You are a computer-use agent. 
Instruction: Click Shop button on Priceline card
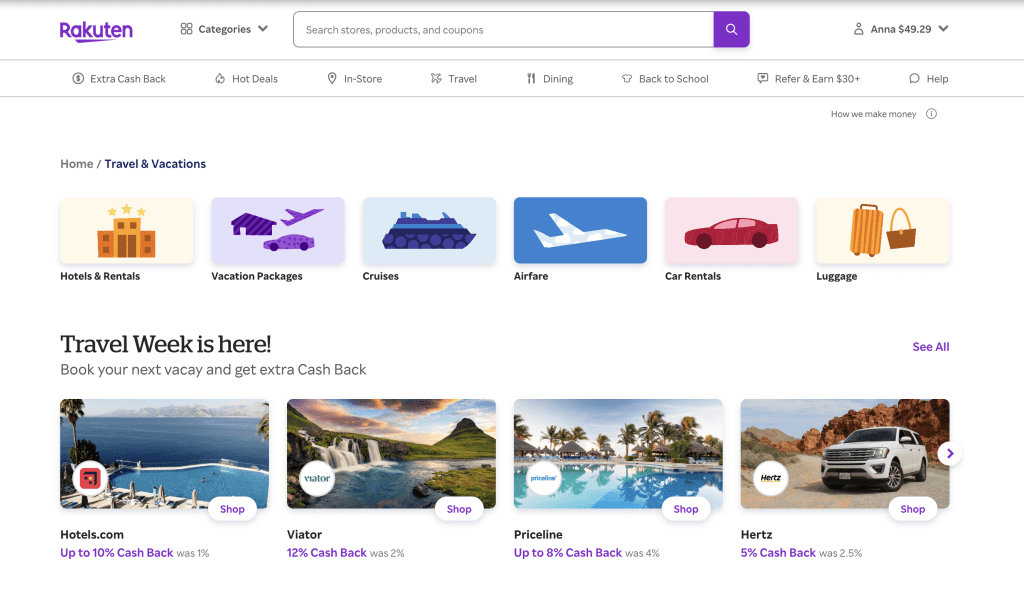(x=686, y=509)
